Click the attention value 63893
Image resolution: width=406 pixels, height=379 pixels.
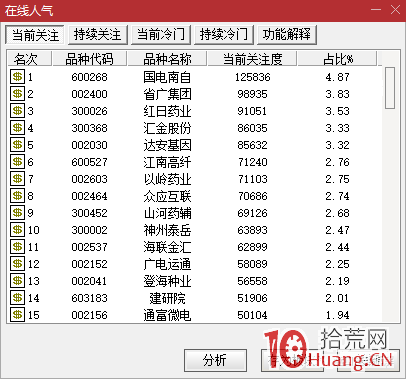coord(252,230)
